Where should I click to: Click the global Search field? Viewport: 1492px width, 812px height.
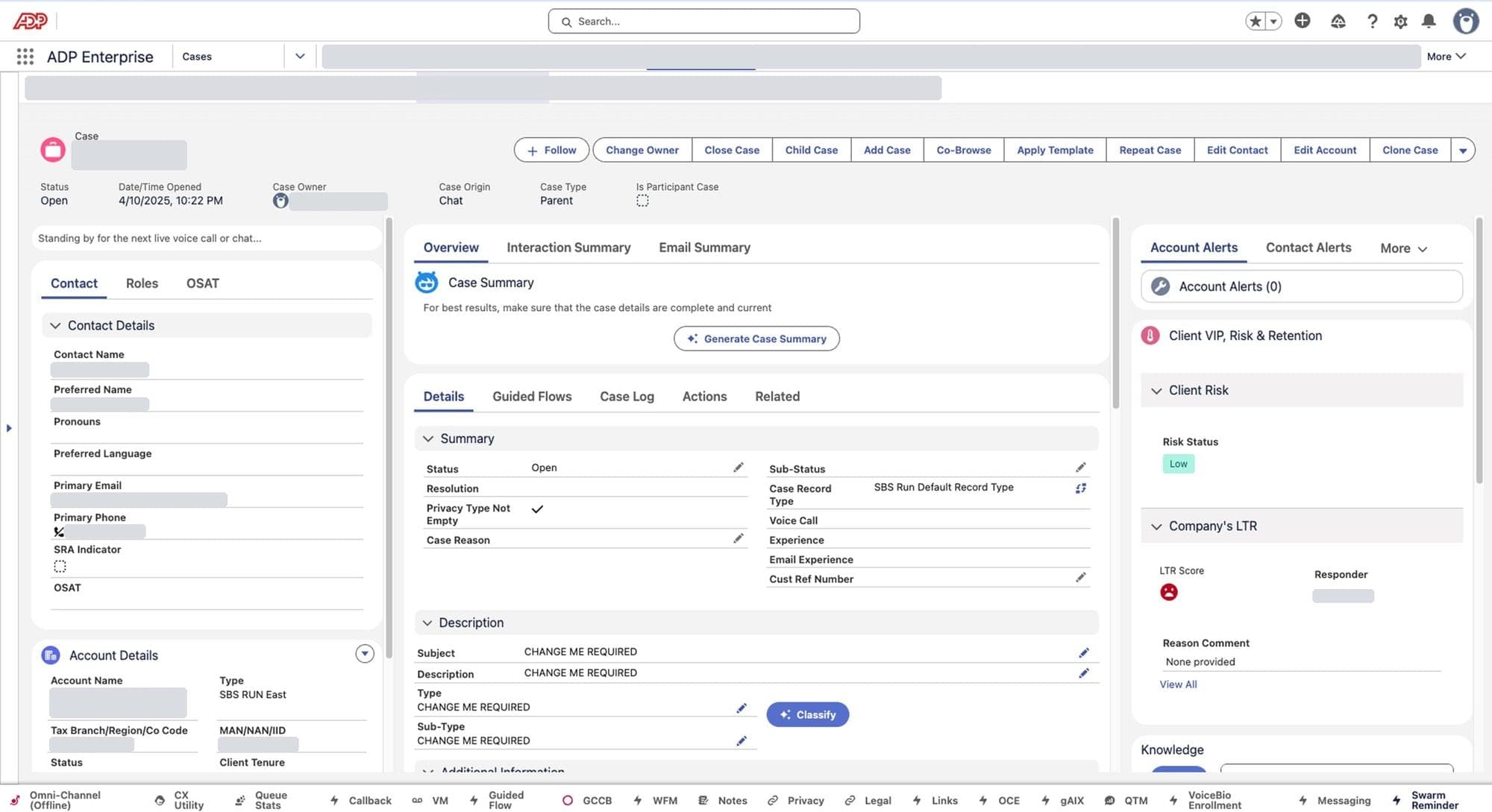(x=703, y=21)
